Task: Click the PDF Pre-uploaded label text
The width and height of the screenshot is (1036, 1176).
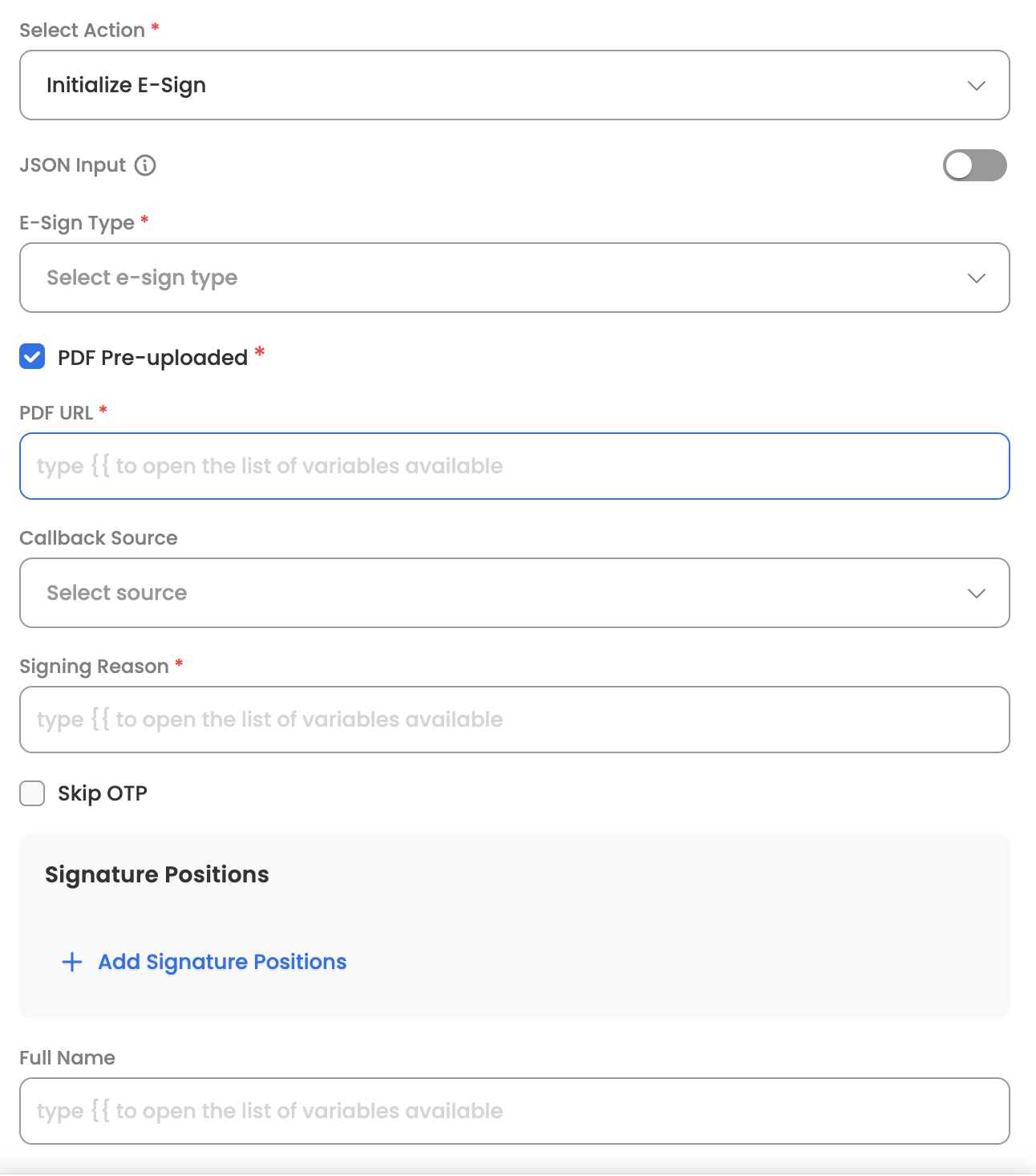Action: coord(152,358)
